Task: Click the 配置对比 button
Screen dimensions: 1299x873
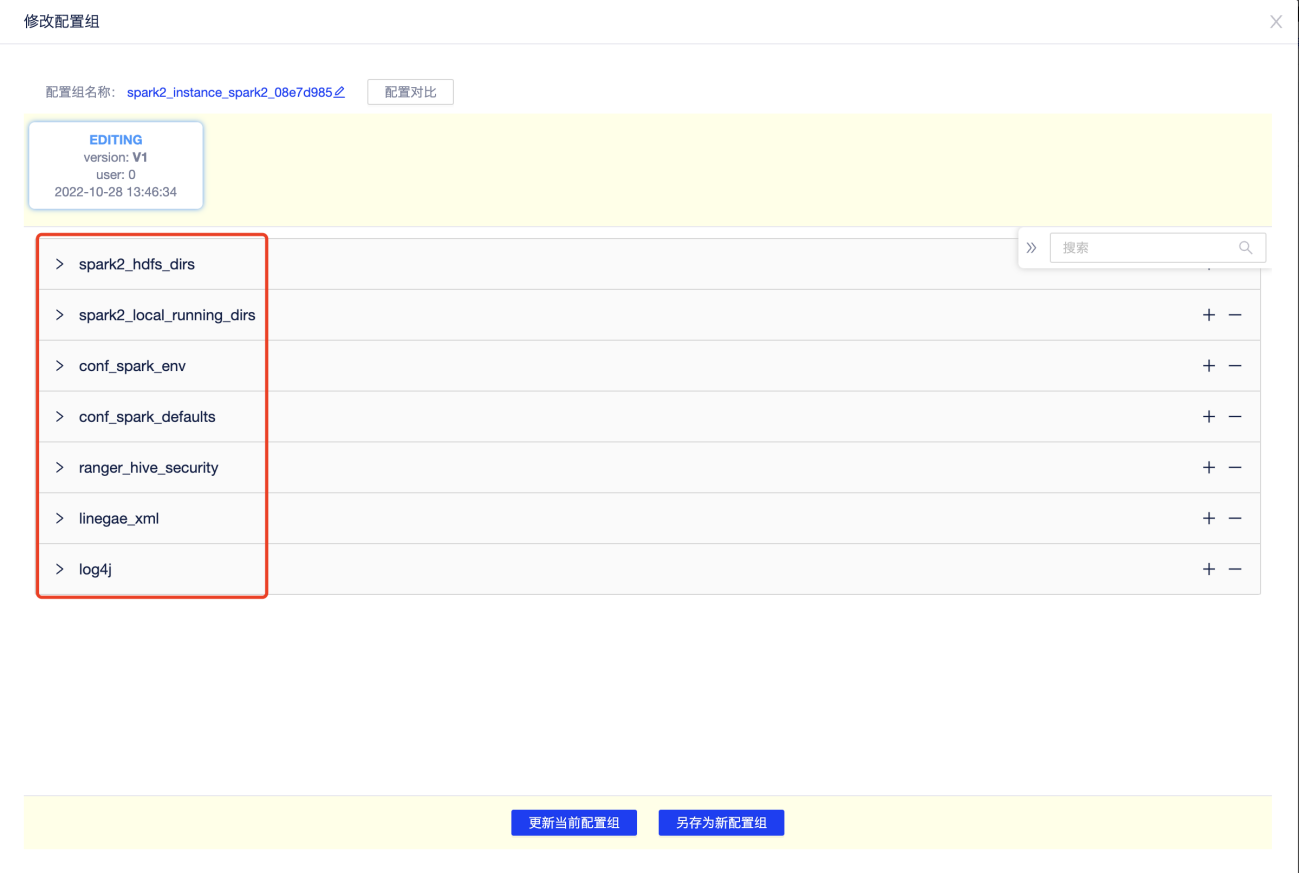Action: (410, 92)
